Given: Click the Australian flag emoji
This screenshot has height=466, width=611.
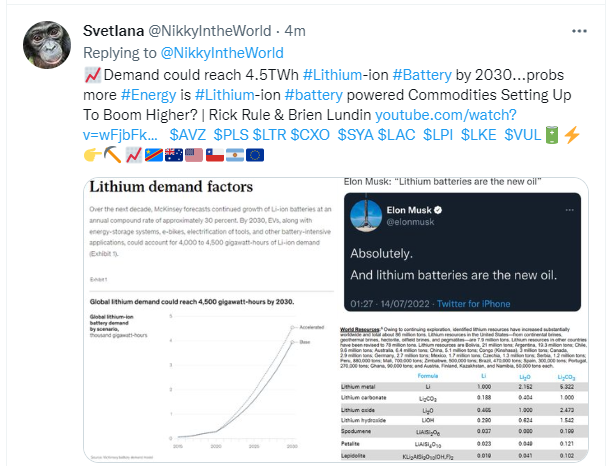Looking at the screenshot, I should coord(174,155).
